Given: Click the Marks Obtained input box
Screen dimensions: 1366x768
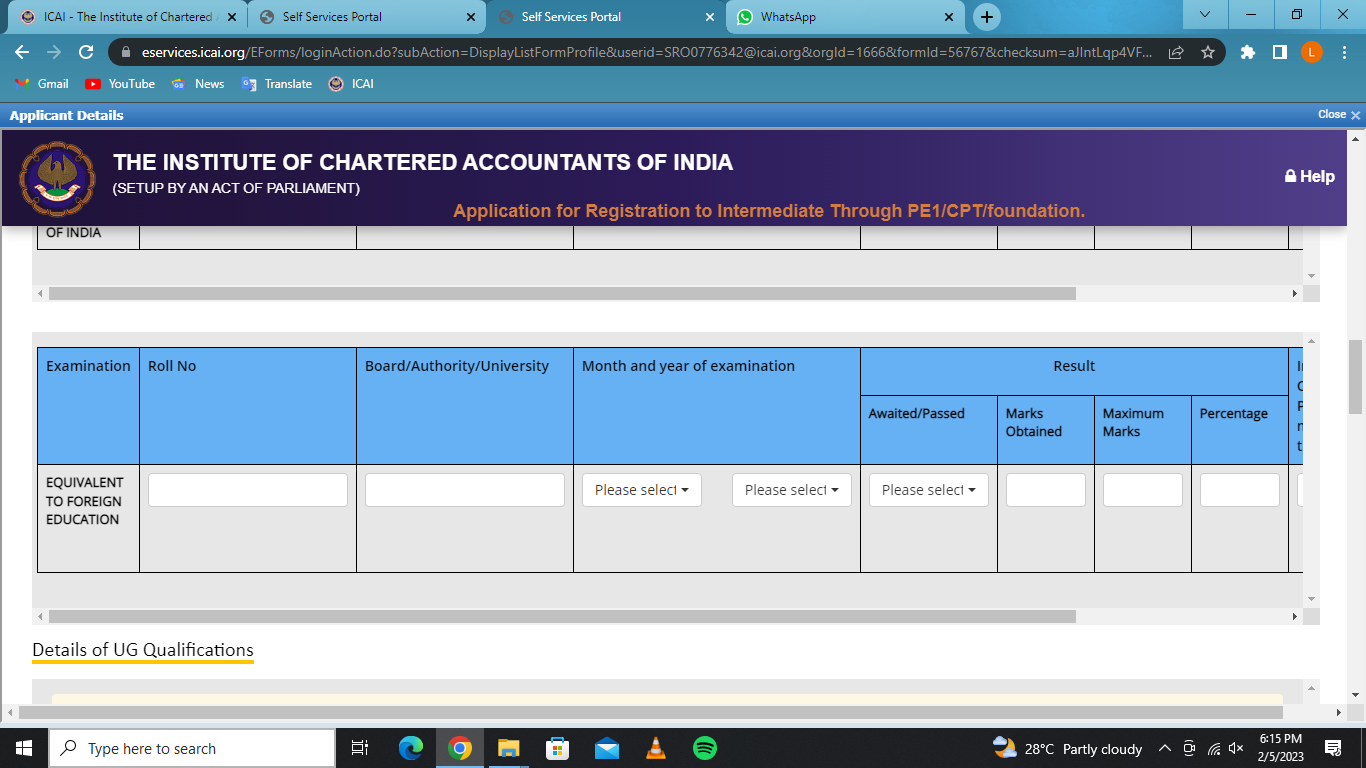Looking at the screenshot, I should [x=1045, y=490].
